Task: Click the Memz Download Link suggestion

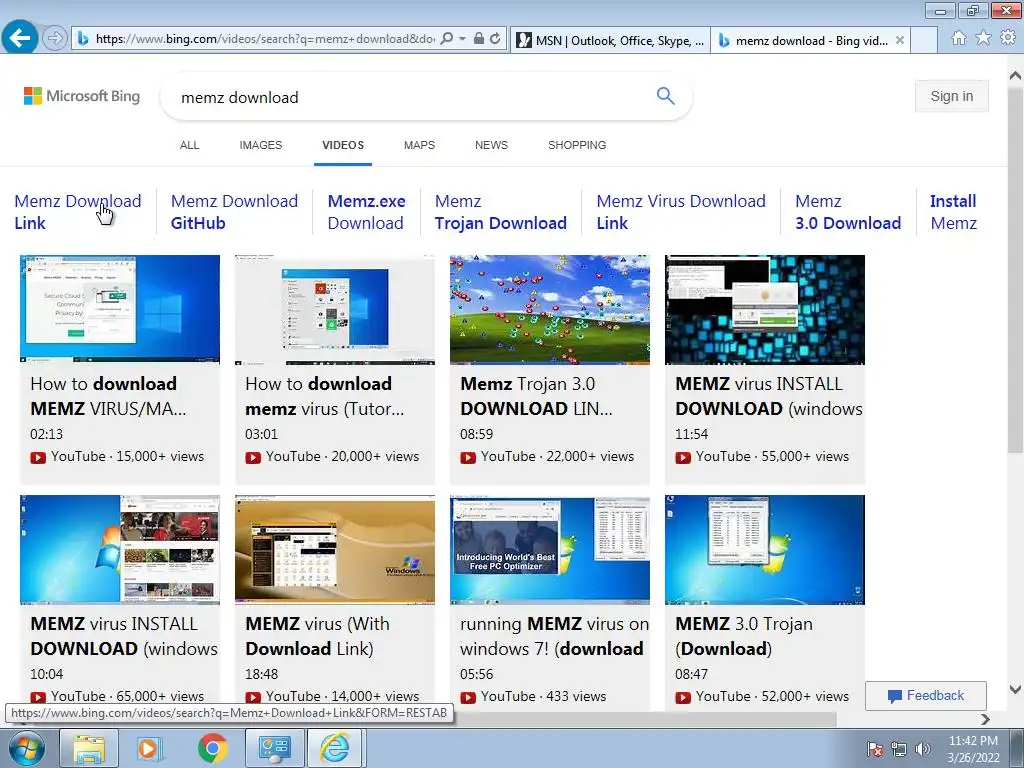Action: pos(78,212)
